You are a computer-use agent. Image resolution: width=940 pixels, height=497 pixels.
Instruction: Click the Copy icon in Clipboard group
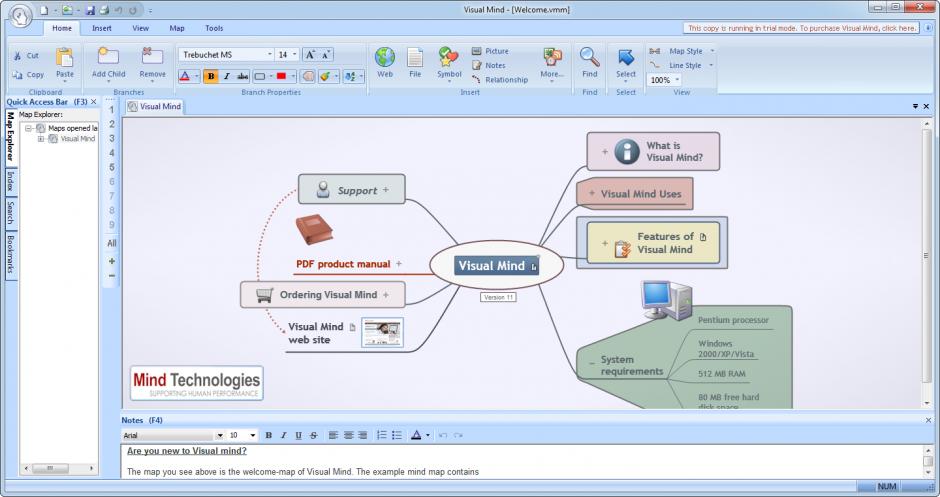click(17, 75)
